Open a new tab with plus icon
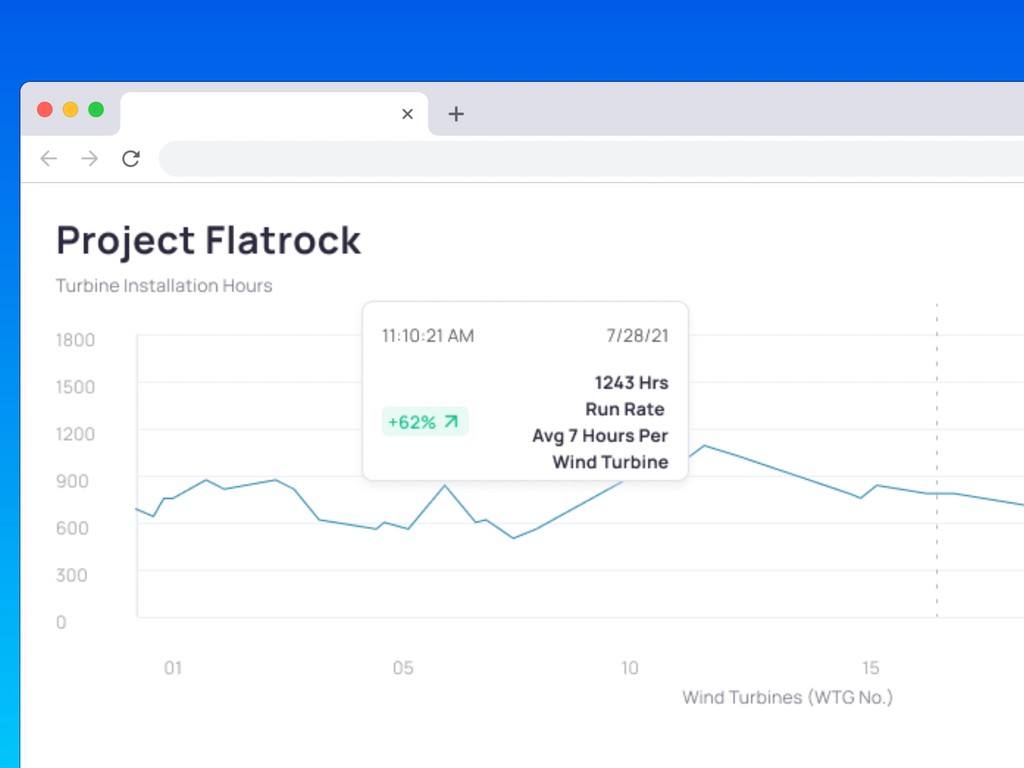The width and height of the screenshot is (1024, 768). click(x=456, y=114)
